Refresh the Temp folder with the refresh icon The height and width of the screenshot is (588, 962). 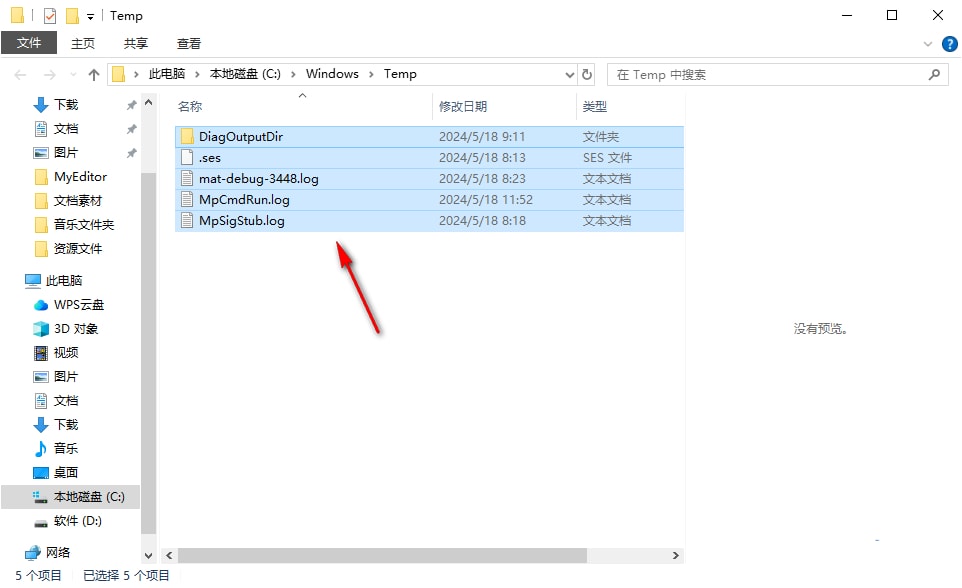[588, 73]
